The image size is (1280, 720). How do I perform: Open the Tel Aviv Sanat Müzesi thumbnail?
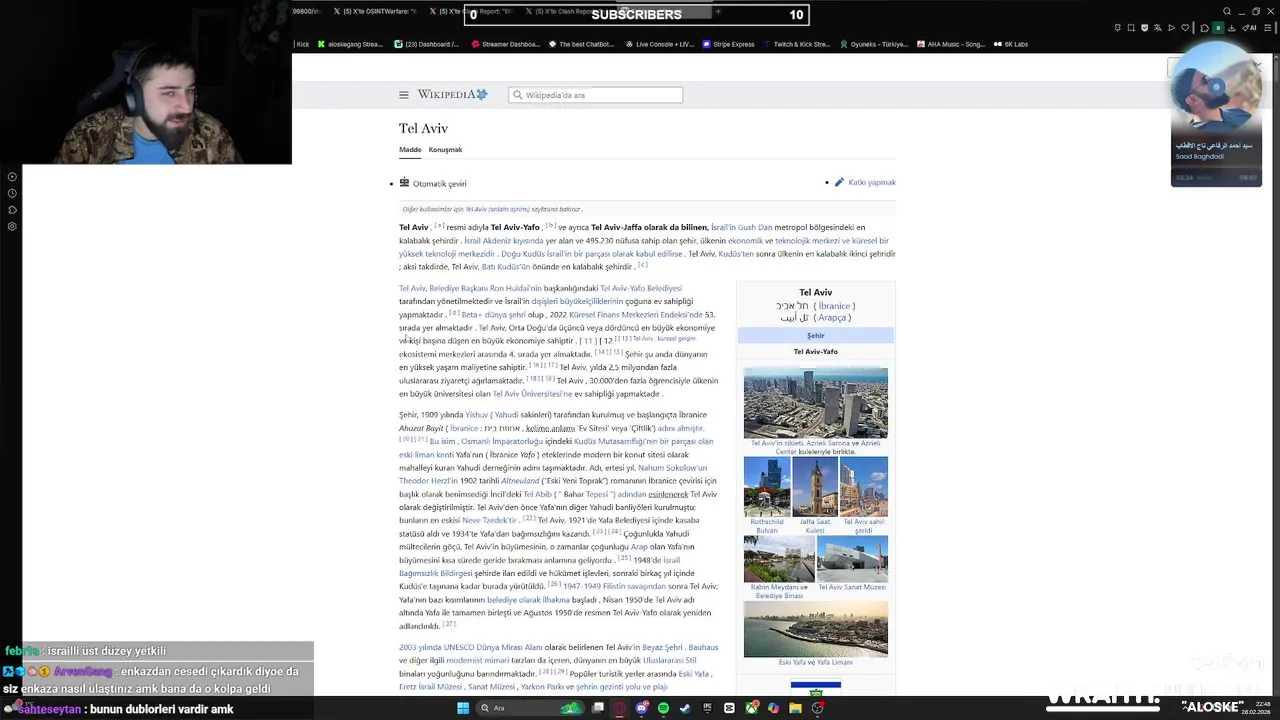[852, 559]
